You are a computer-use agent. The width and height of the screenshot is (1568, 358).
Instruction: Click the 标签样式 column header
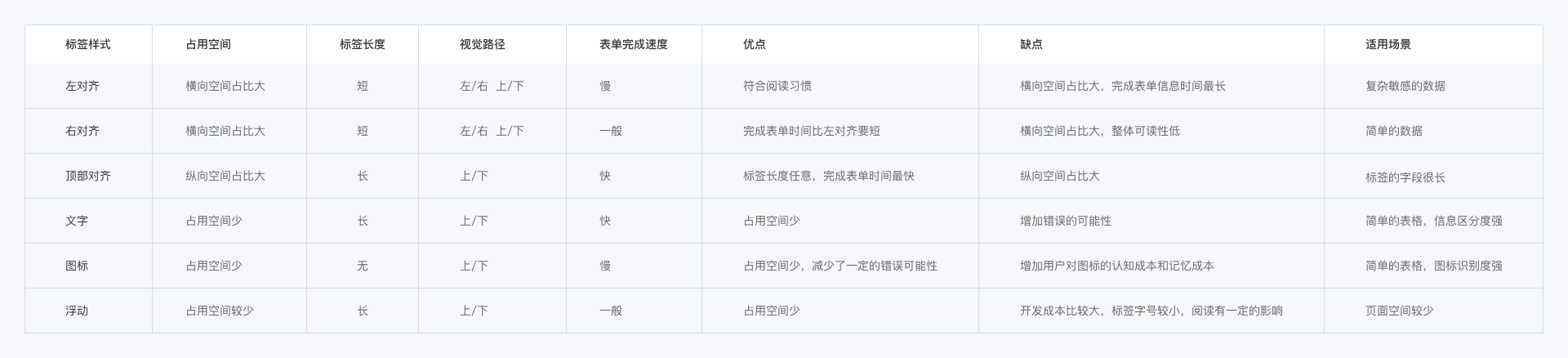click(88, 44)
